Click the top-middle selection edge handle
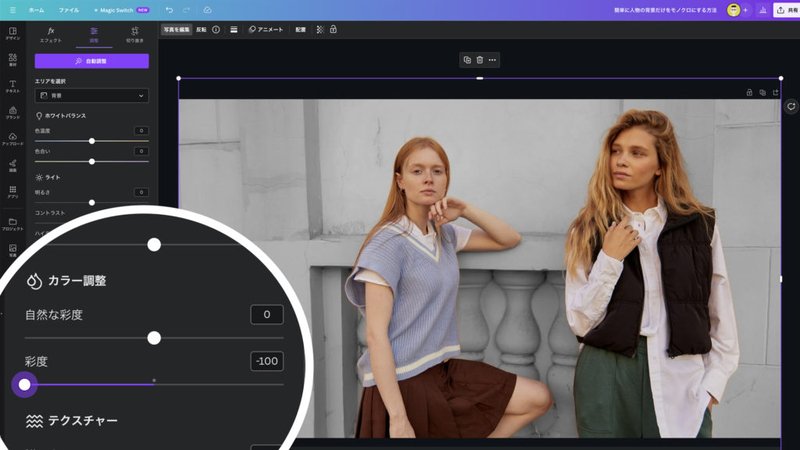Viewport: 800px width, 450px height. pos(480,78)
